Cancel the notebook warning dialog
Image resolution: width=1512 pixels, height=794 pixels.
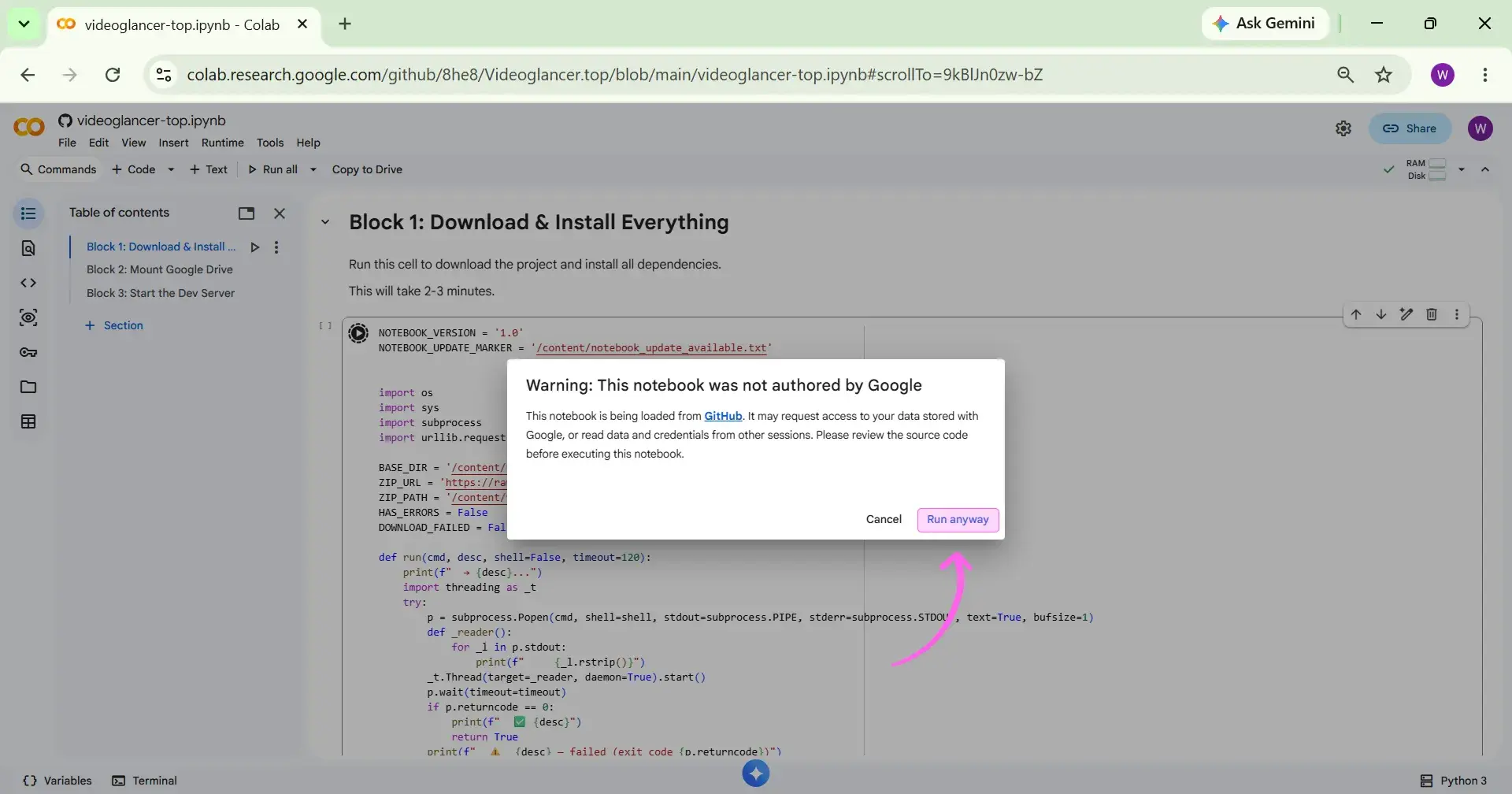(884, 520)
